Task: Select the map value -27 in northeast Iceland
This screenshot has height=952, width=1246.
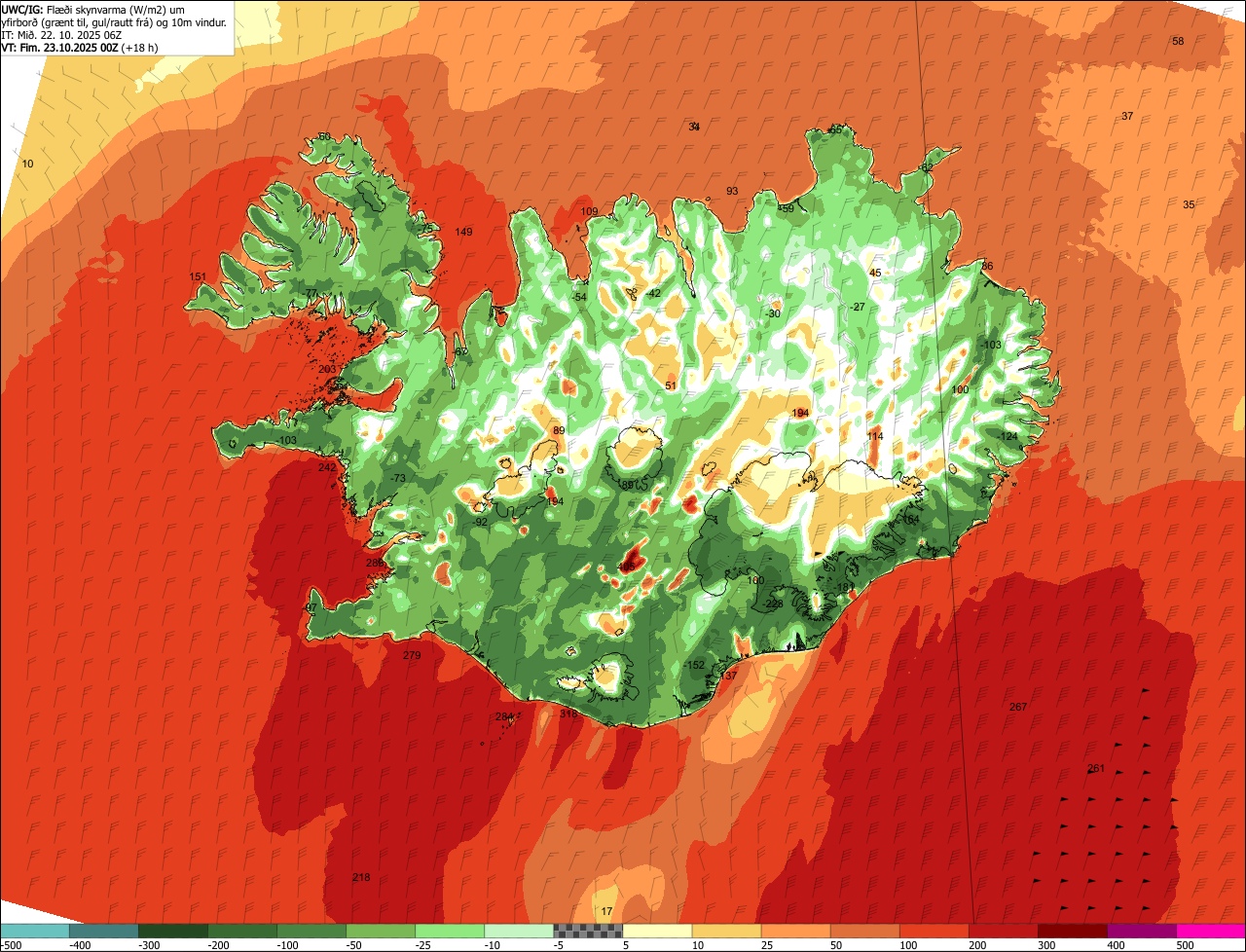Action: click(x=857, y=307)
